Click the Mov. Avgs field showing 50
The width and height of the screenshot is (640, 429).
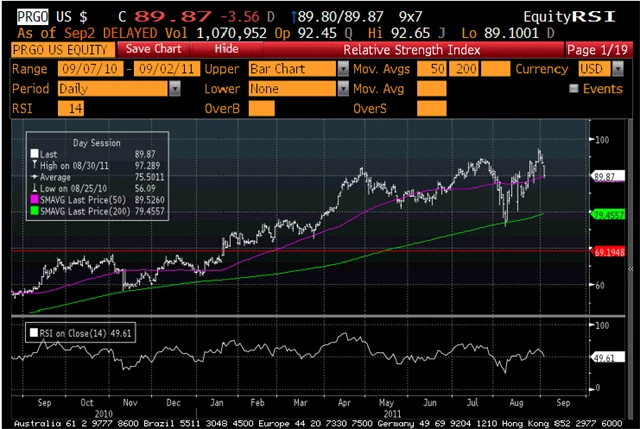coord(431,69)
